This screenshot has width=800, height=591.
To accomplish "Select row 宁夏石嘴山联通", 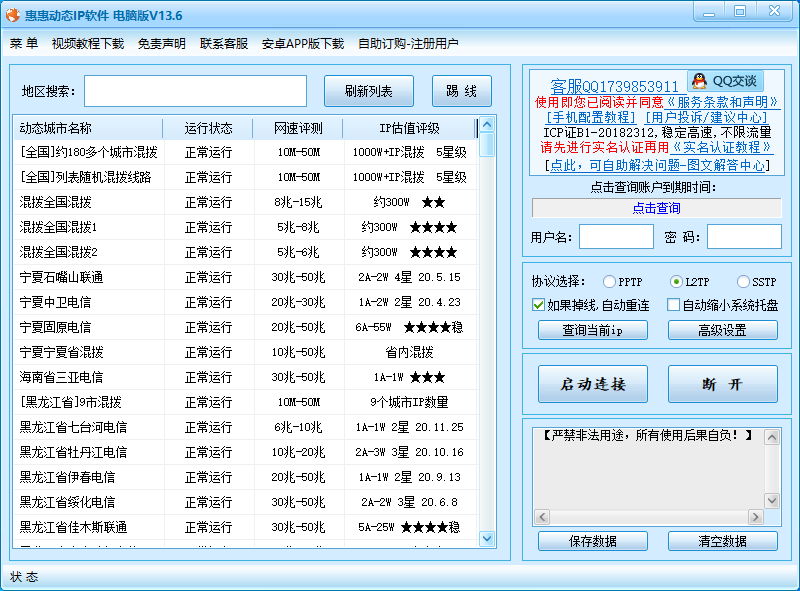I will (x=245, y=277).
